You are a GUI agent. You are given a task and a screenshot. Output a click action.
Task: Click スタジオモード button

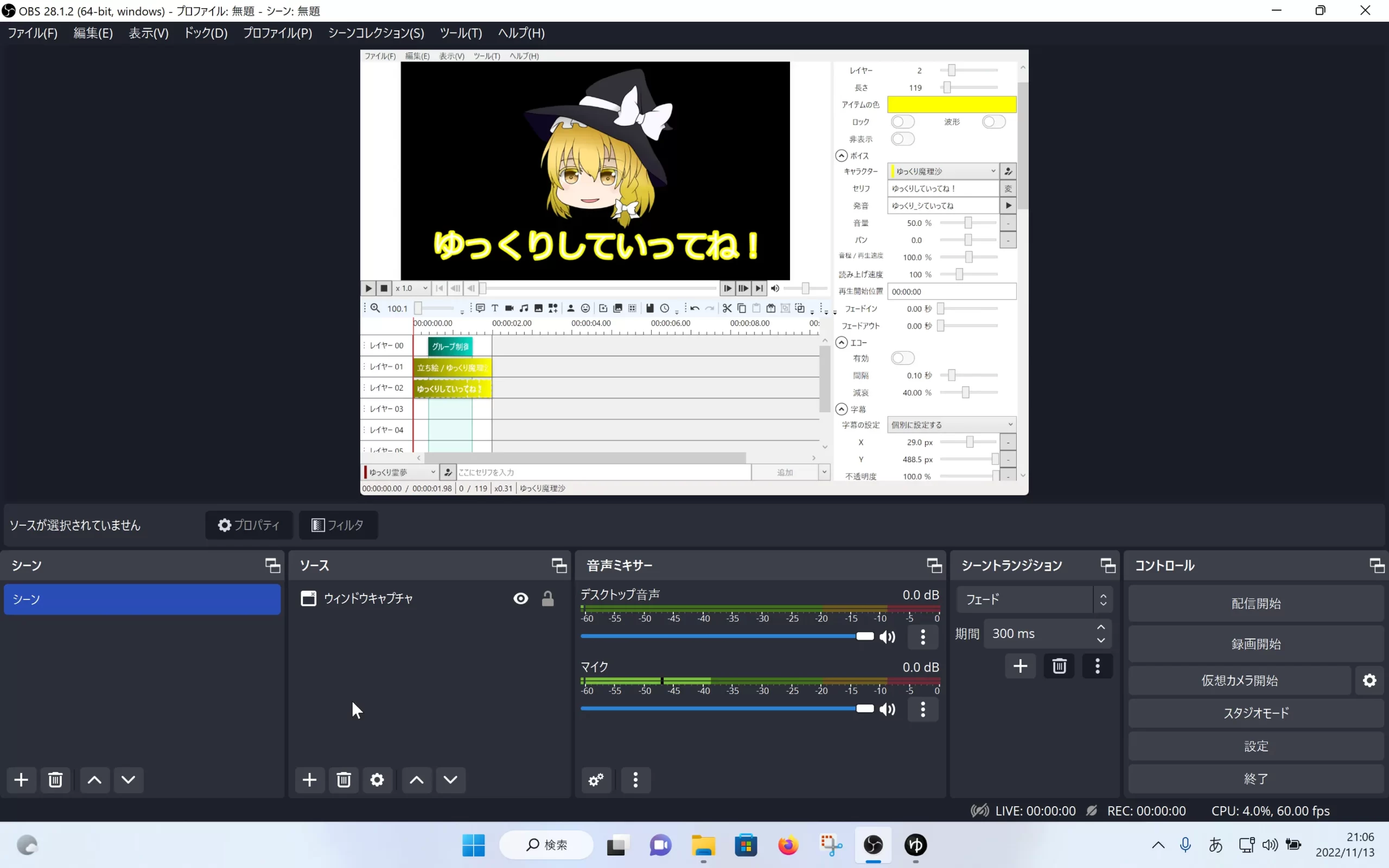(1256, 713)
